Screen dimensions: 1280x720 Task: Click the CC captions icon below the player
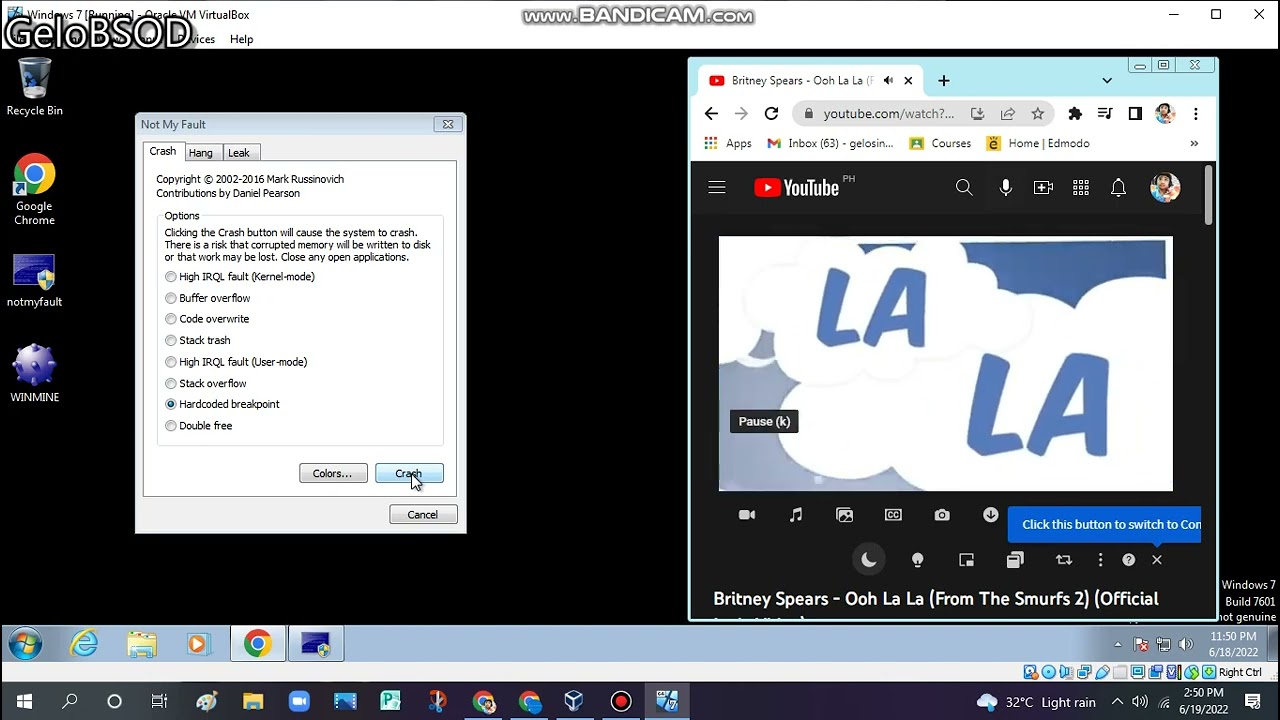893,515
